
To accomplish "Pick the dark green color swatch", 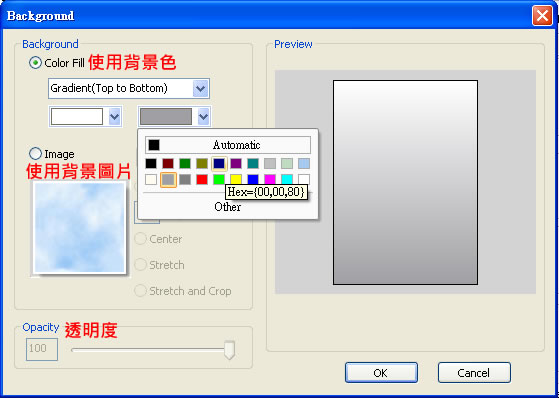I will click(185, 164).
